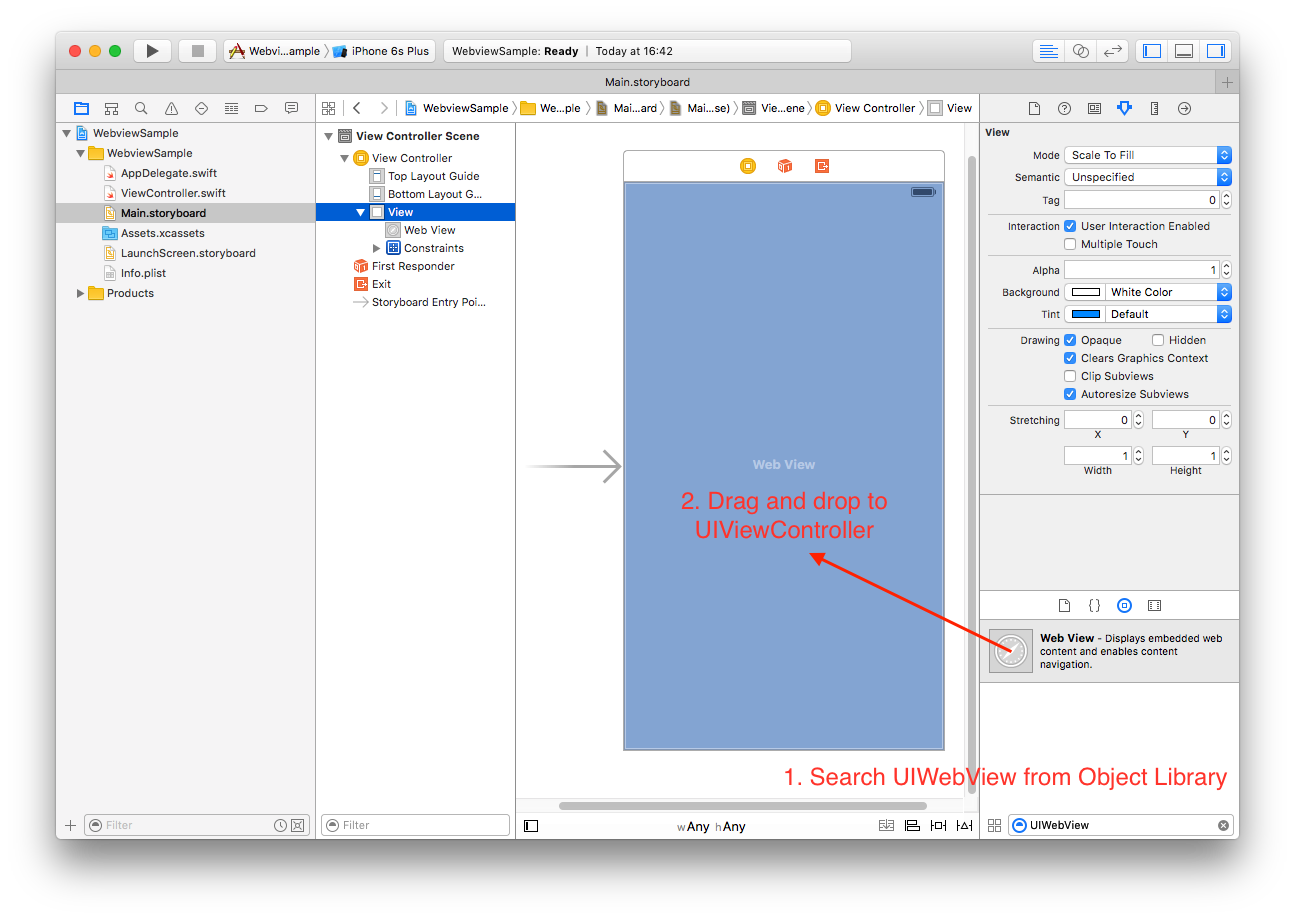Select the Exit canvas dock icon
Viewport: 1295px width, 919px height.
[x=822, y=166]
